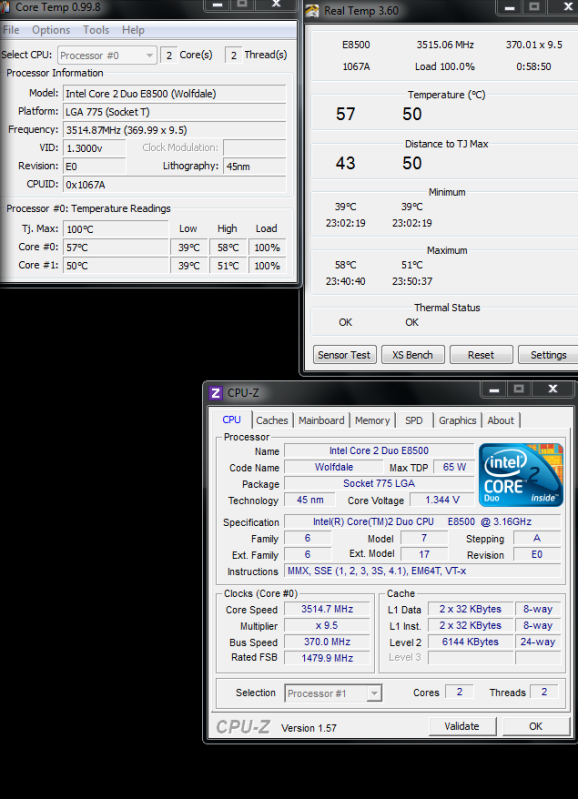The width and height of the screenshot is (578, 799).
Task: Click the Bus Speed value 370.0 MHz
Action: [x=327, y=642]
